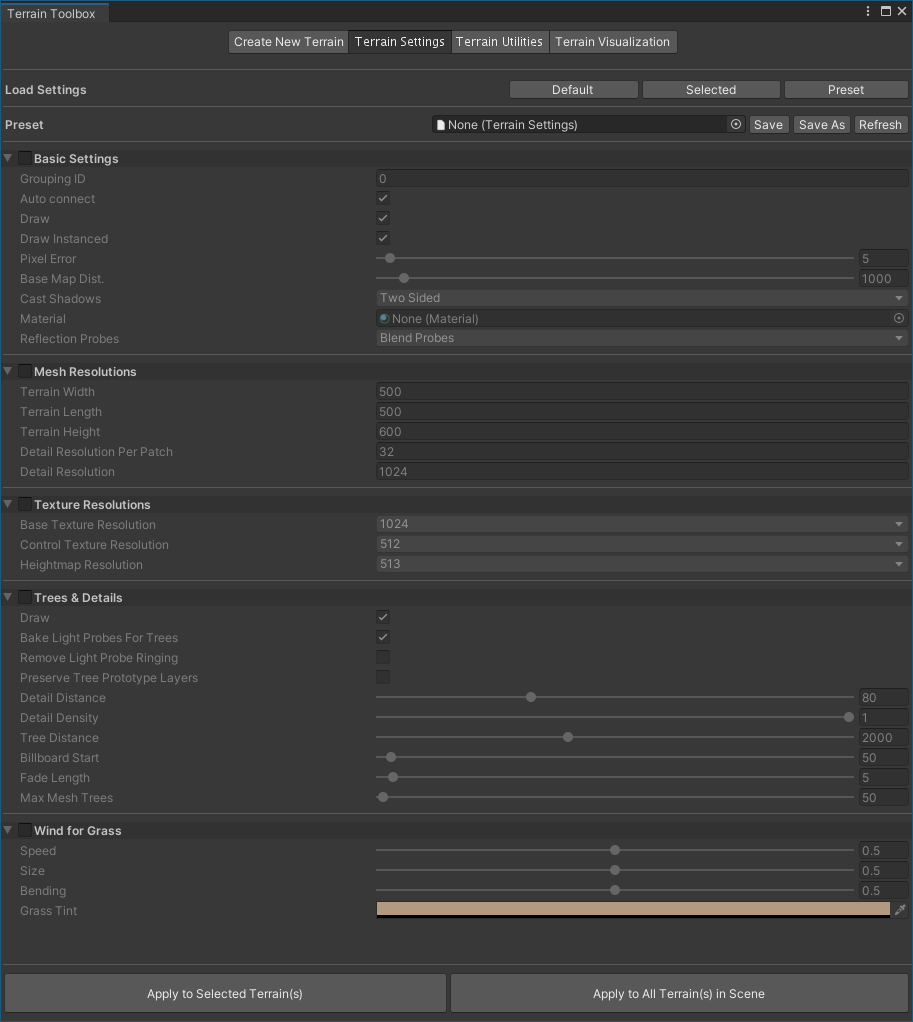This screenshot has width=913, height=1022.
Task: Open the Heightmap Resolution dropdown
Action: 641,564
